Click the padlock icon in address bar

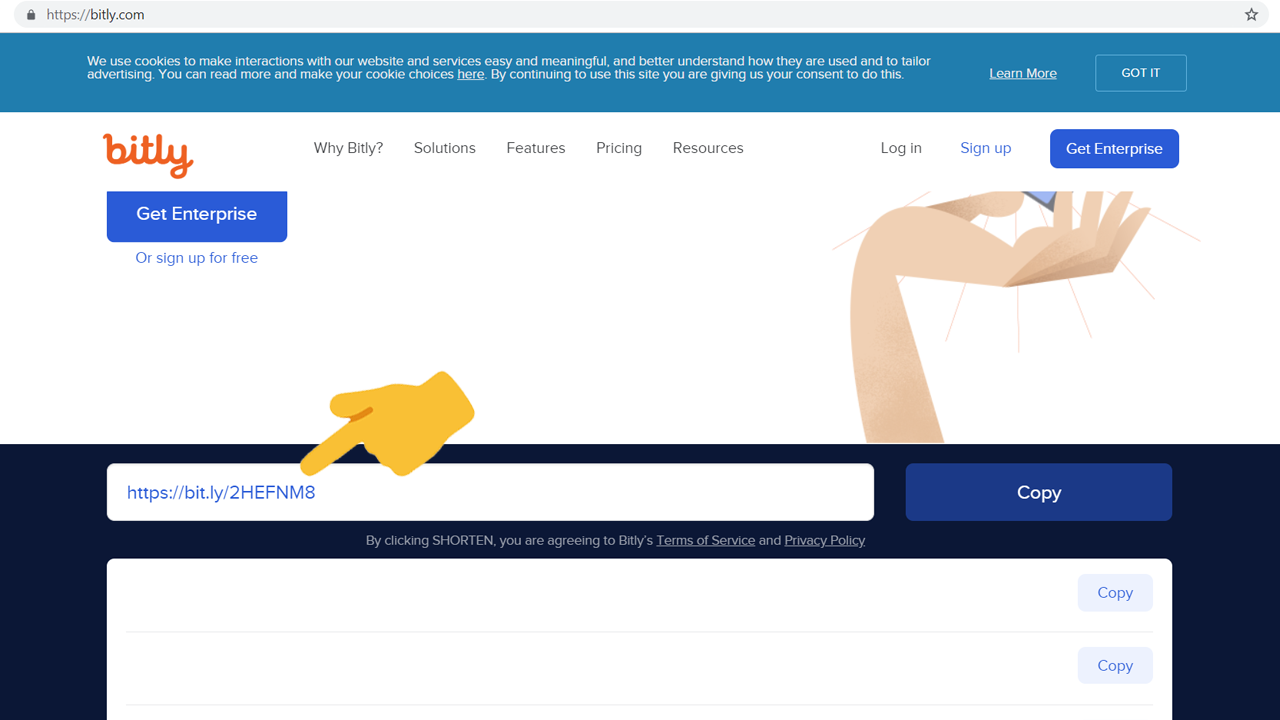click(x=30, y=15)
